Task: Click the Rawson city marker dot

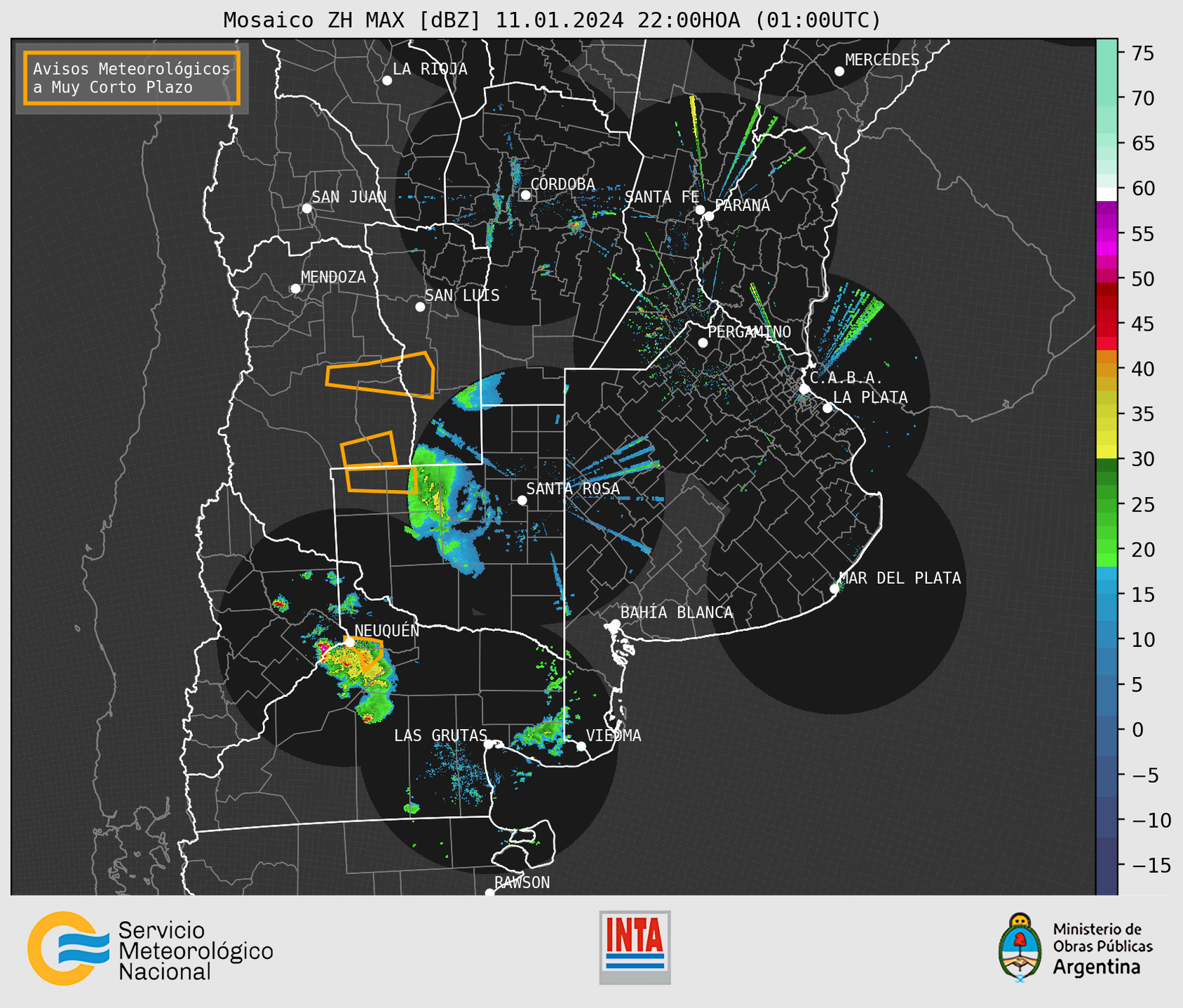Action: 489,892
